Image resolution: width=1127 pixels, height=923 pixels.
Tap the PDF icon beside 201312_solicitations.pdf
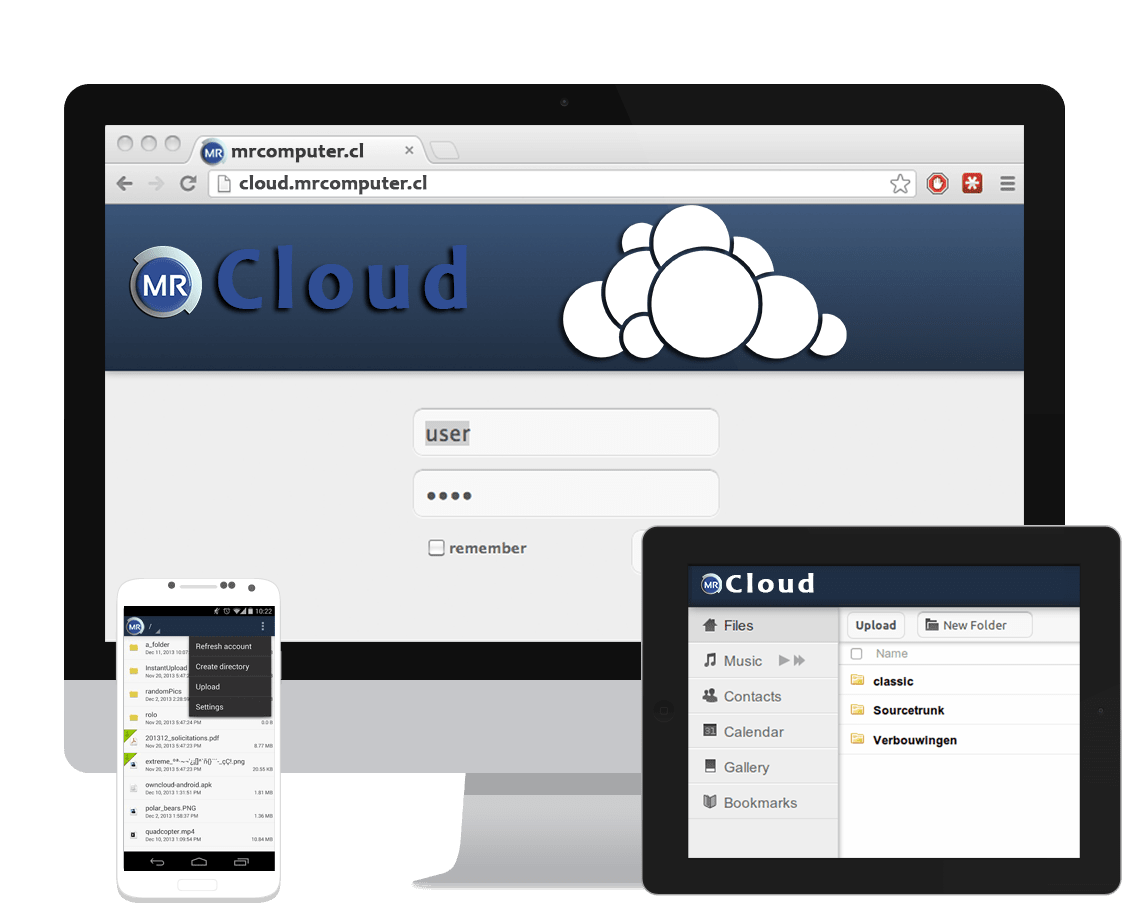(x=133, y=741)
